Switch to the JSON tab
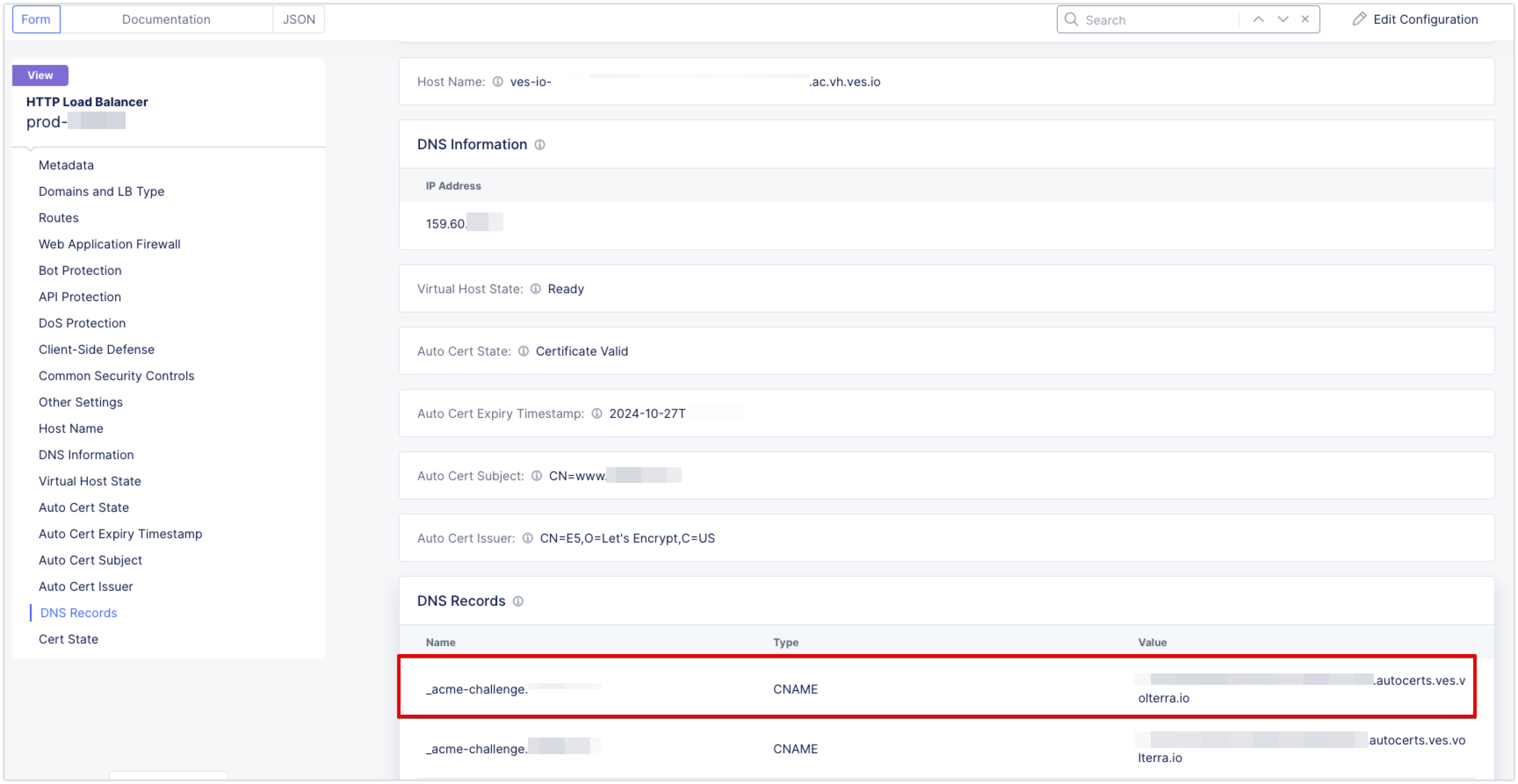The height and width of the screenshot is (784, 1518). (298, 19)
